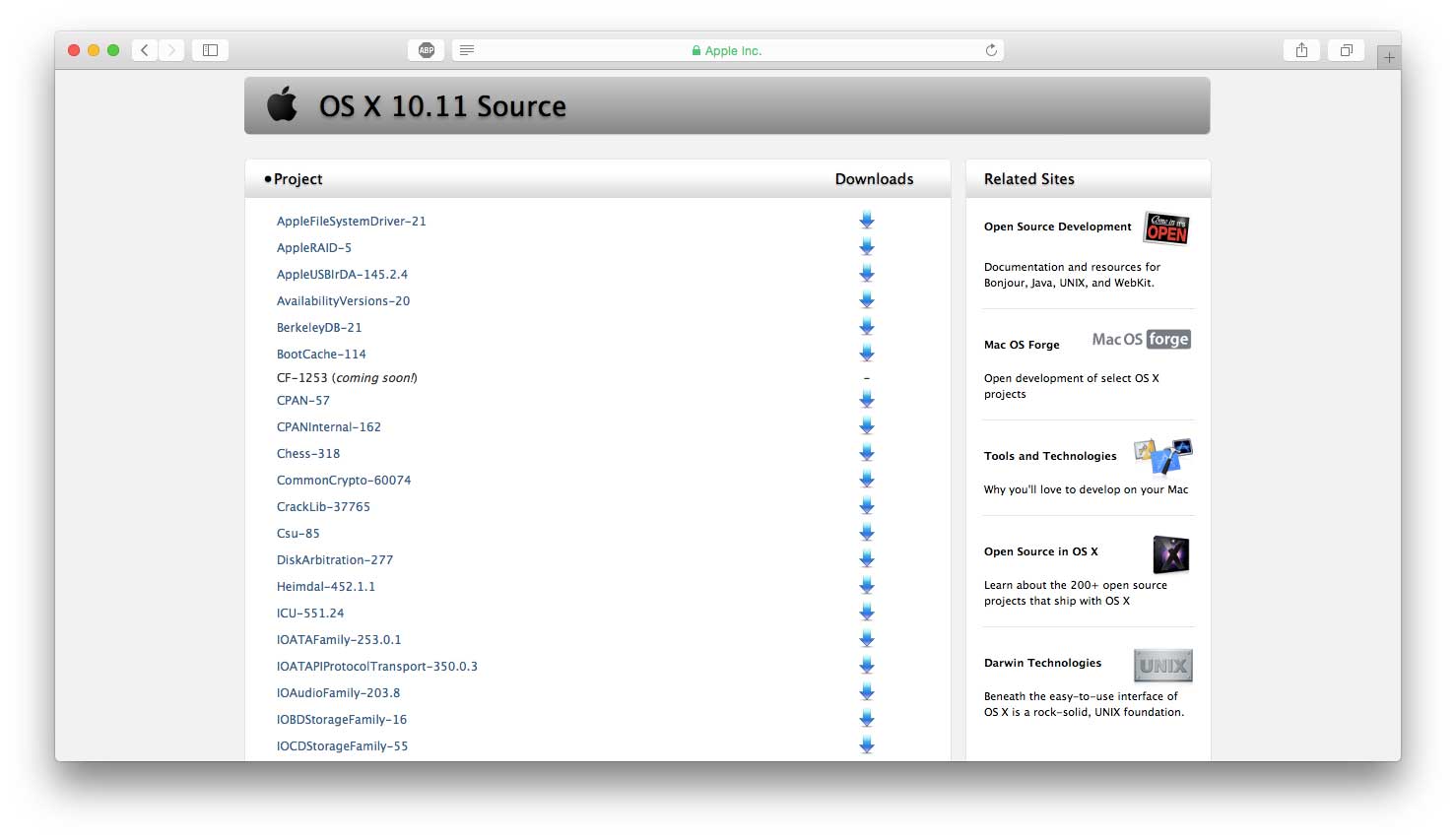Open the Open Source in OS X link

point(1041,551)
